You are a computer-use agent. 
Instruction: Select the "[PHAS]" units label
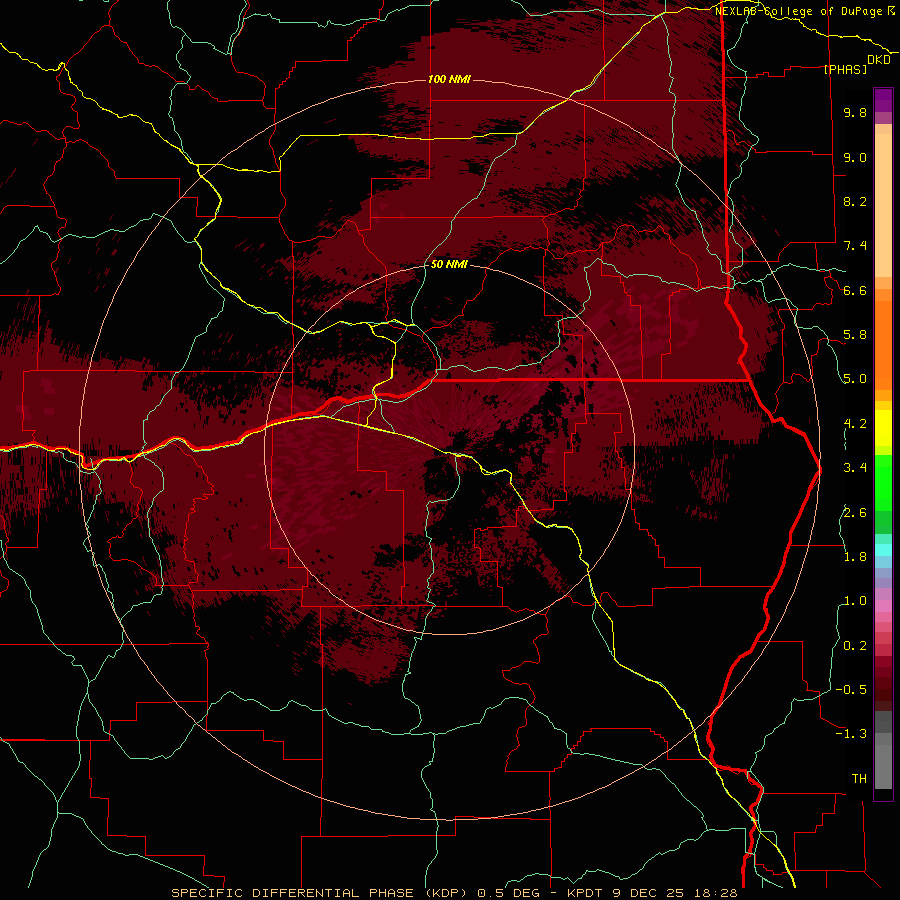point(845,69)
